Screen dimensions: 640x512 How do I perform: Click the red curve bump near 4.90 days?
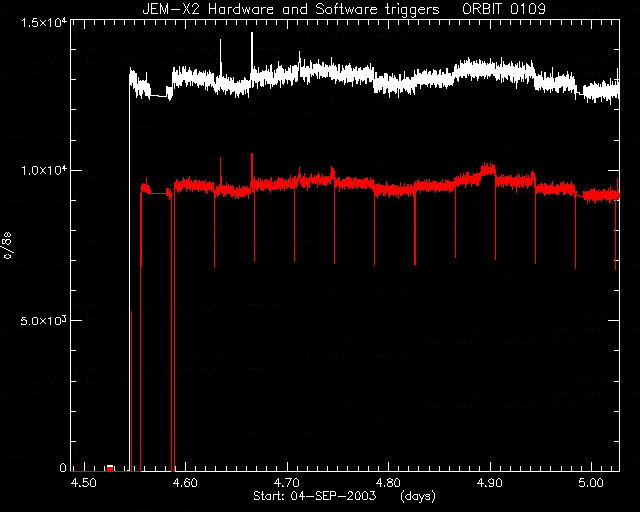tap(488, 169)
